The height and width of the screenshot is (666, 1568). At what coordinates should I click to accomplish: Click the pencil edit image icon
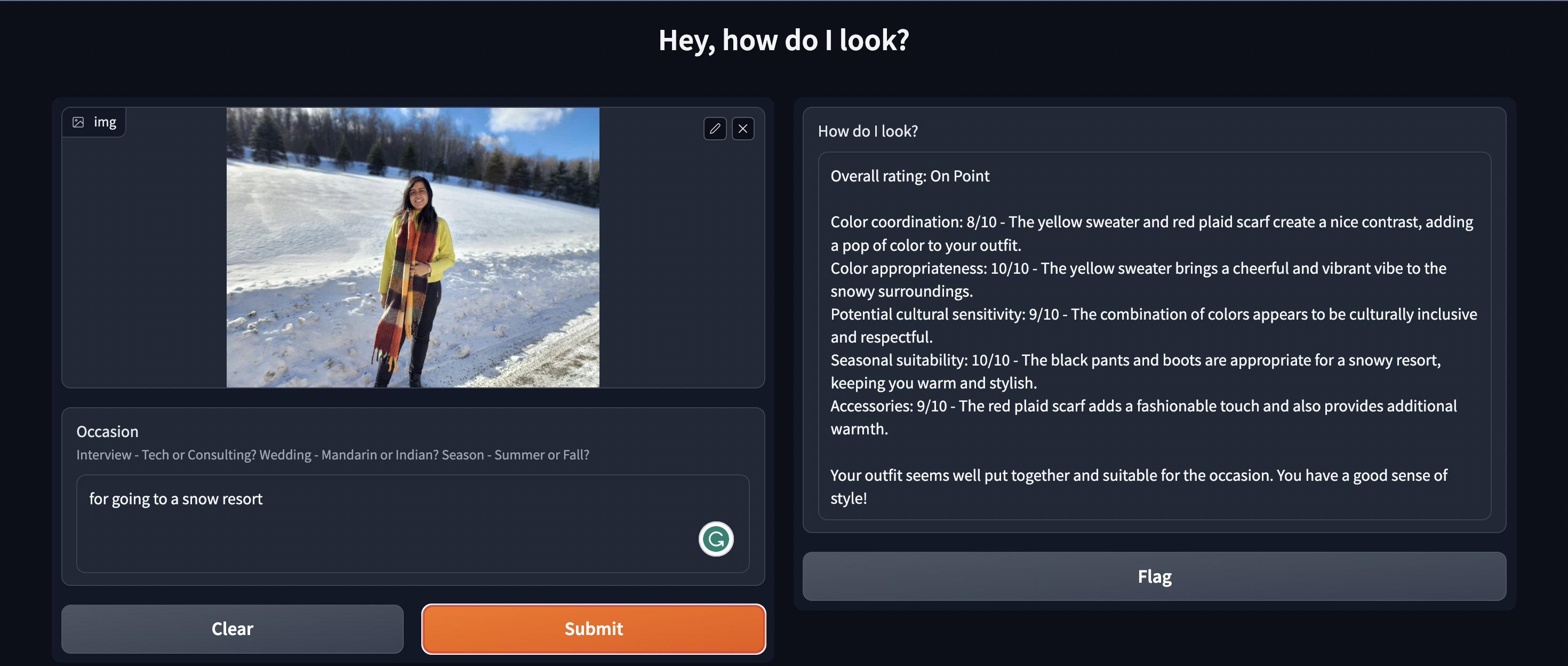click(x=715, y=129)
